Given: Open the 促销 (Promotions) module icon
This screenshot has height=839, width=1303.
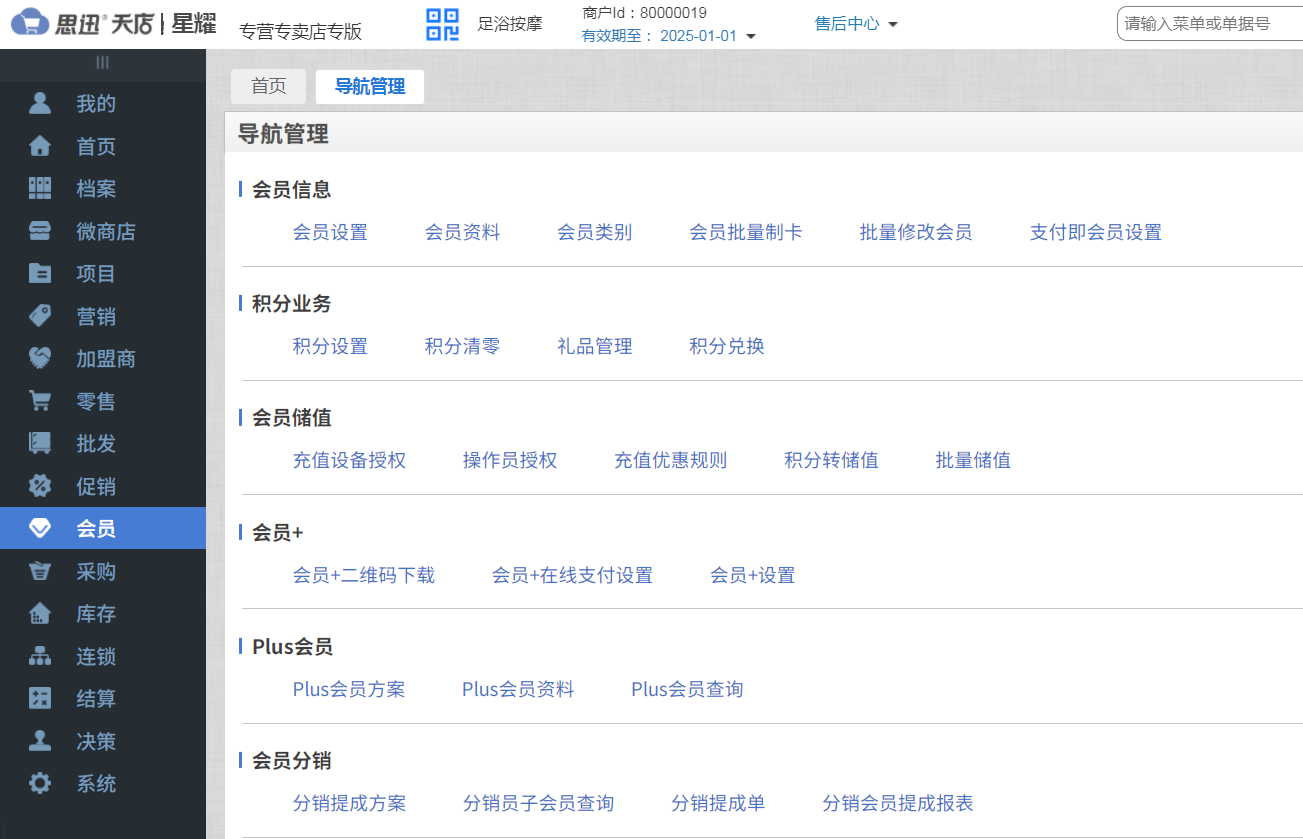Looking at the screenshot, I should click(x=41, y=486).
